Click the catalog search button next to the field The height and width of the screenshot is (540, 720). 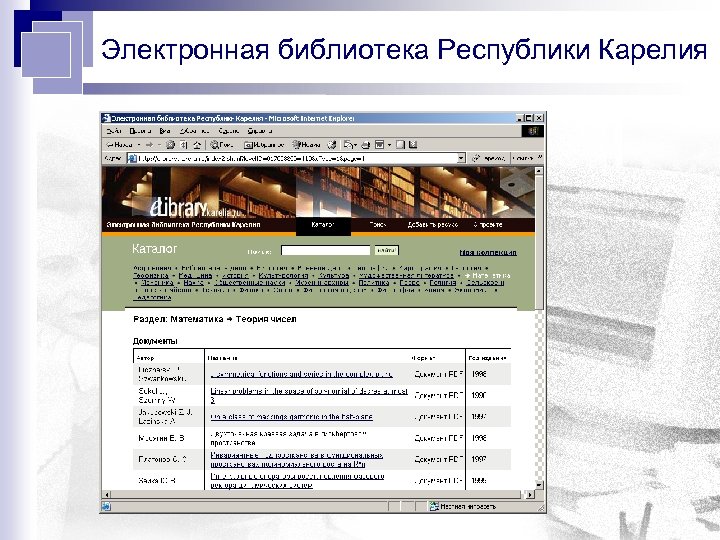[386, 250]
